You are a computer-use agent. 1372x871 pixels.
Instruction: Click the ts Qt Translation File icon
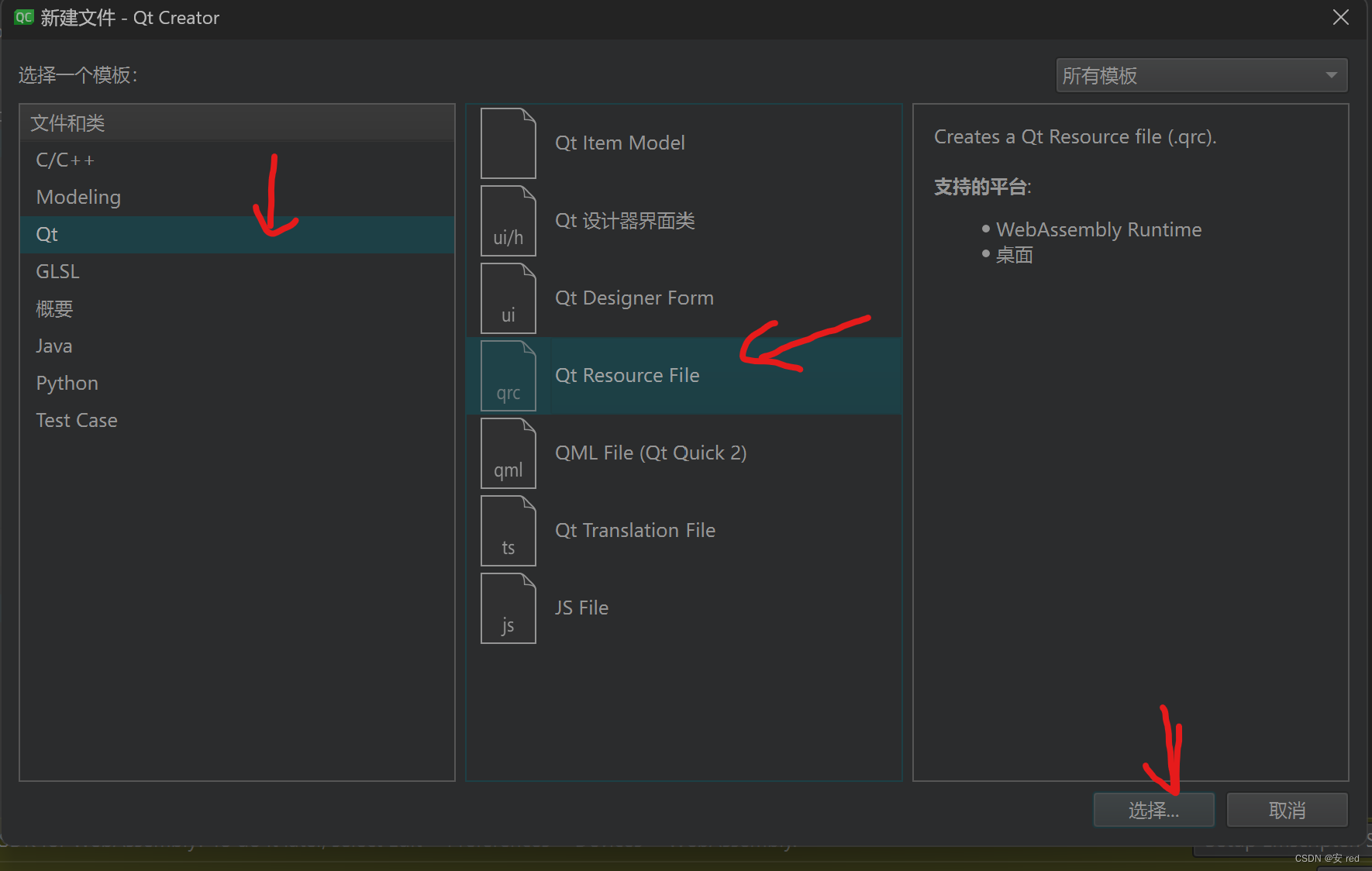tap(508, 530)
